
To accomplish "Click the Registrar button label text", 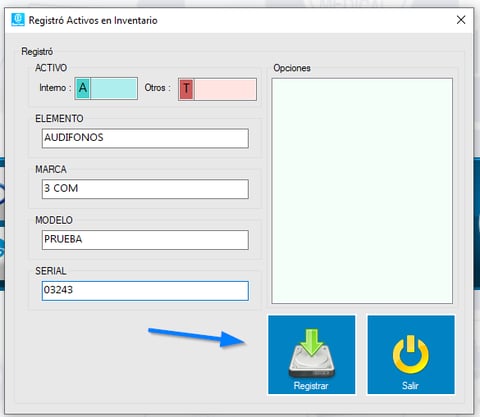I will pos(311,386).
